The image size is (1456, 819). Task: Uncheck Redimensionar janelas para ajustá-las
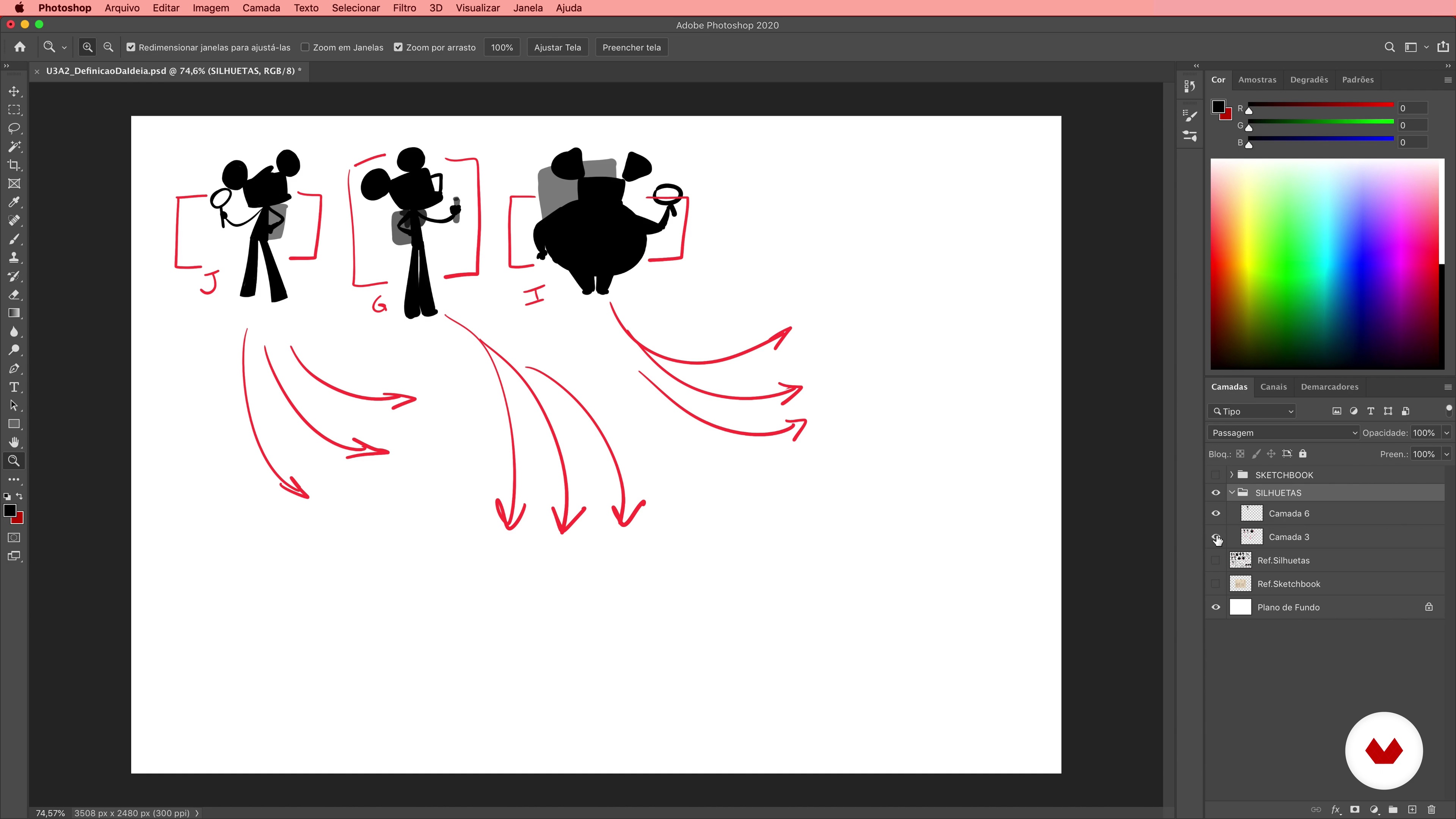coord(131,47)
